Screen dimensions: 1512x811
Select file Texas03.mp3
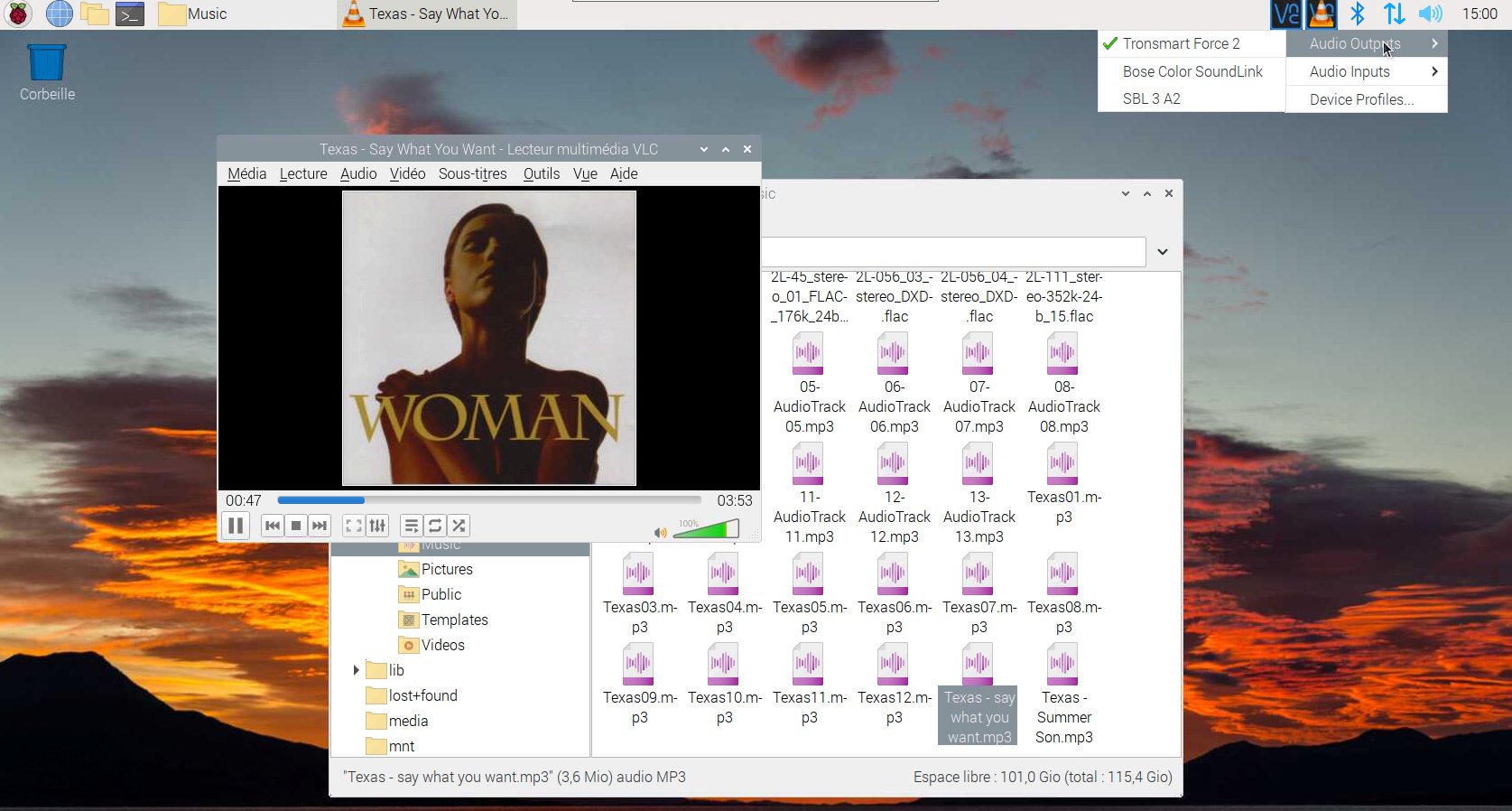click(x=639, y=593)
